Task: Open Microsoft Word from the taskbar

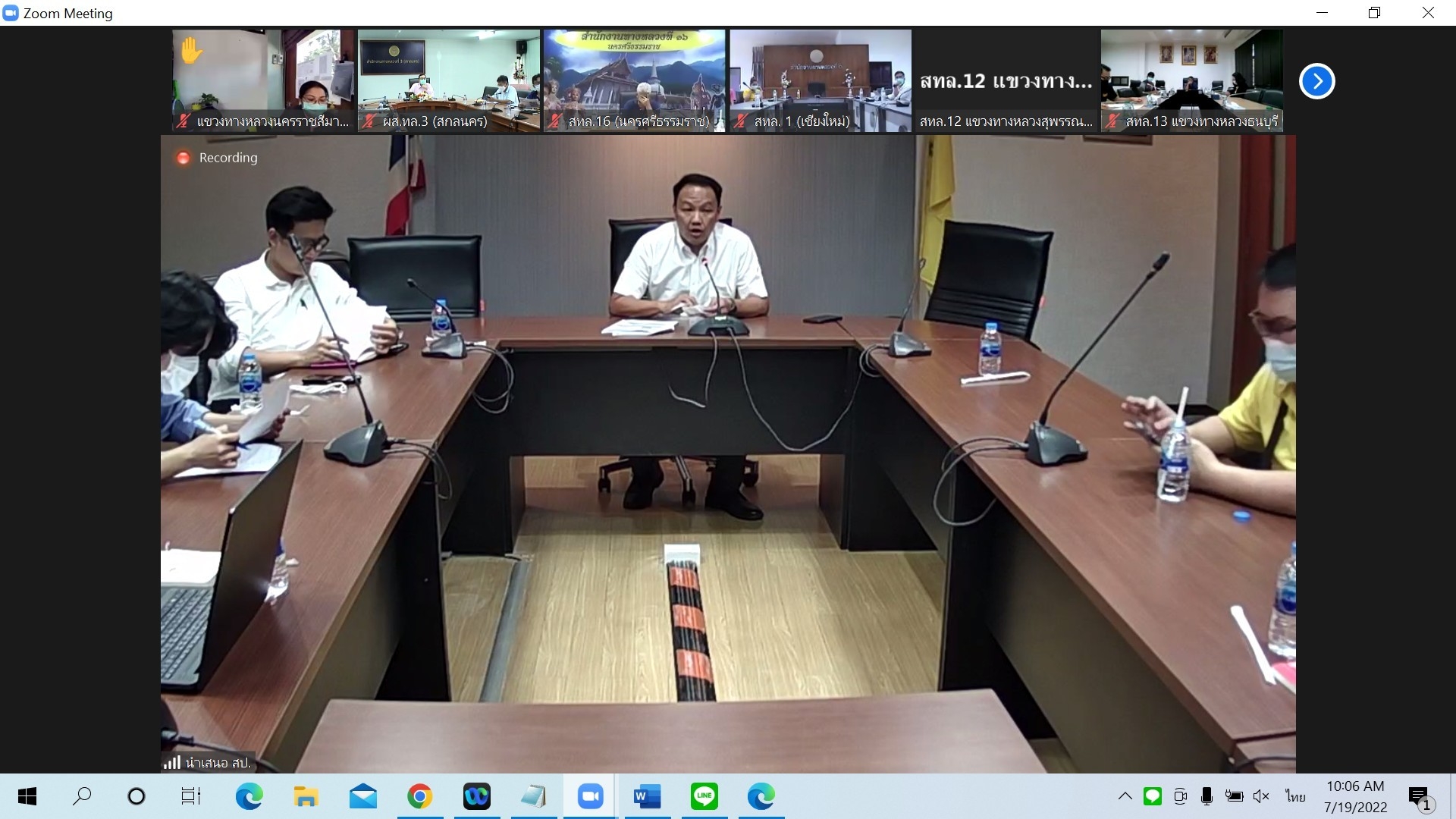Action: tap(646, 796)
